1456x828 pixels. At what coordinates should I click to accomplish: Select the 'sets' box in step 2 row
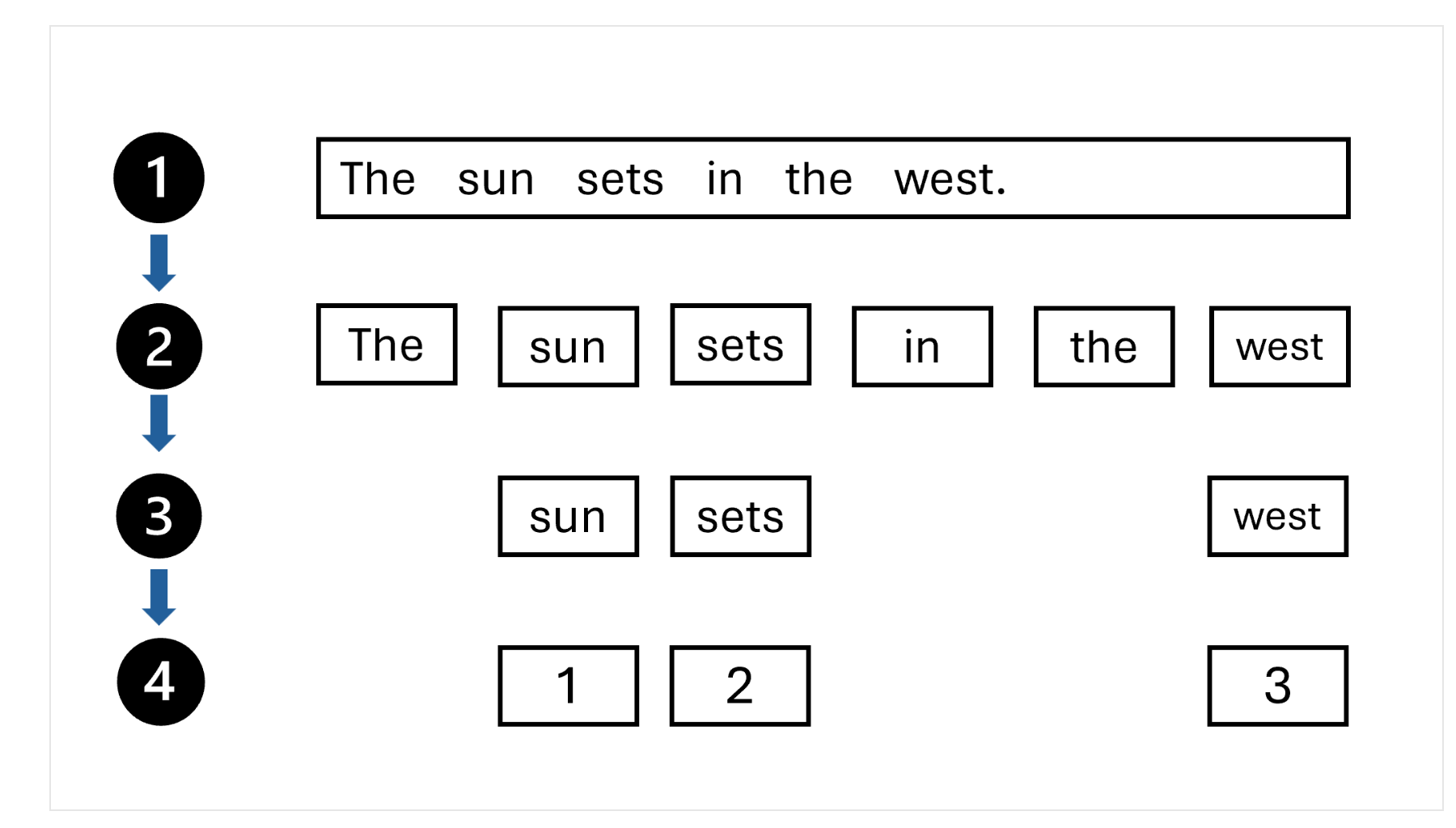click(740, 344)
